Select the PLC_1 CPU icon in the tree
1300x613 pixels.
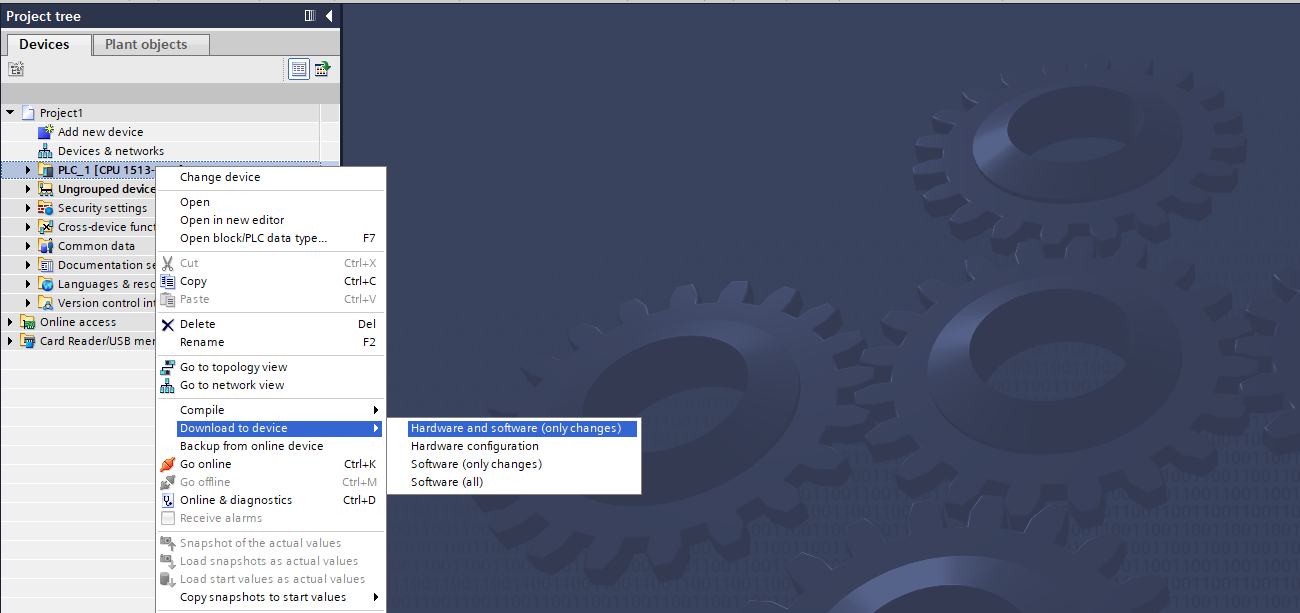pos(45,170)
